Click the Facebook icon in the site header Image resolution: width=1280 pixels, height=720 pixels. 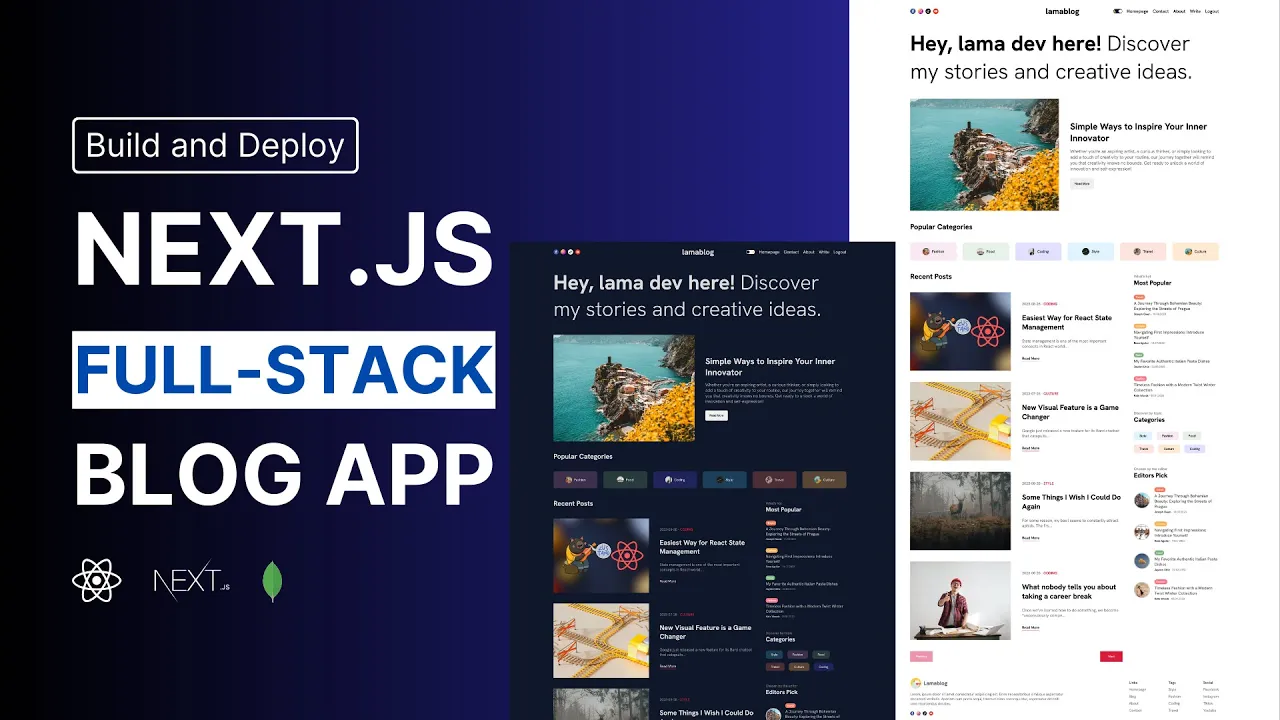click(912, 11)
